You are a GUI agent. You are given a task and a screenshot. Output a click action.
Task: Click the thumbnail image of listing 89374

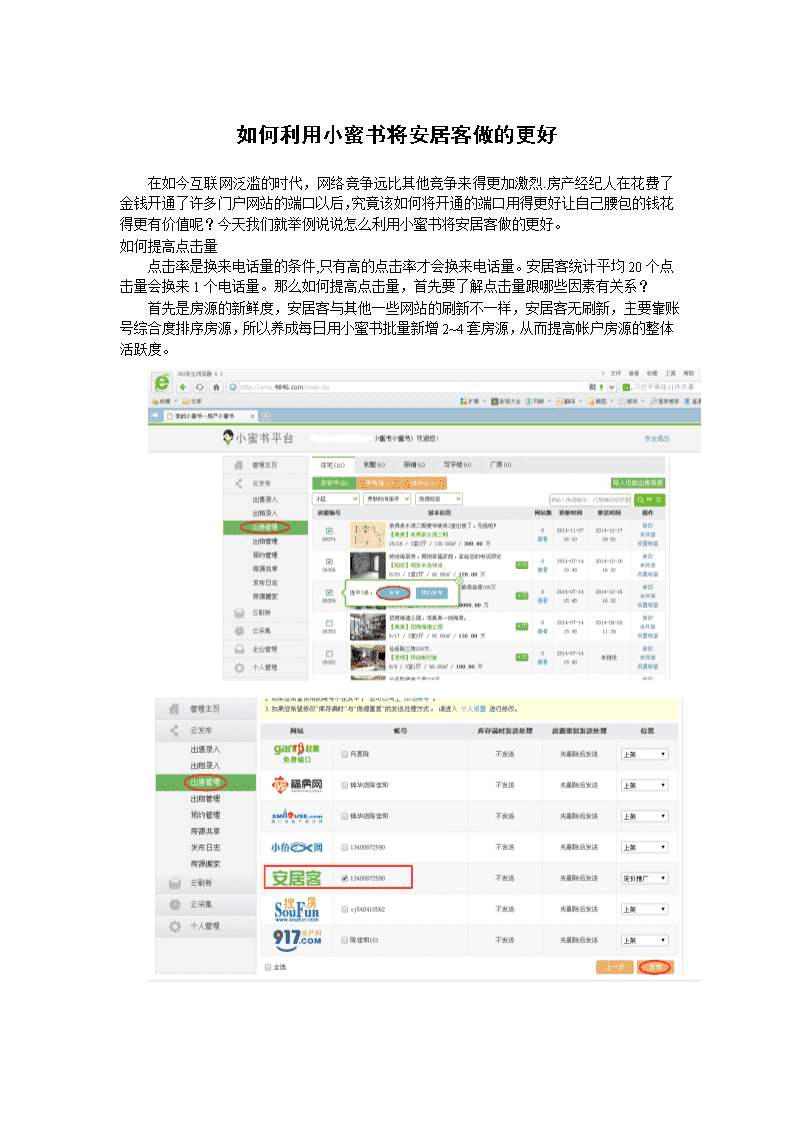click(367, 534)
